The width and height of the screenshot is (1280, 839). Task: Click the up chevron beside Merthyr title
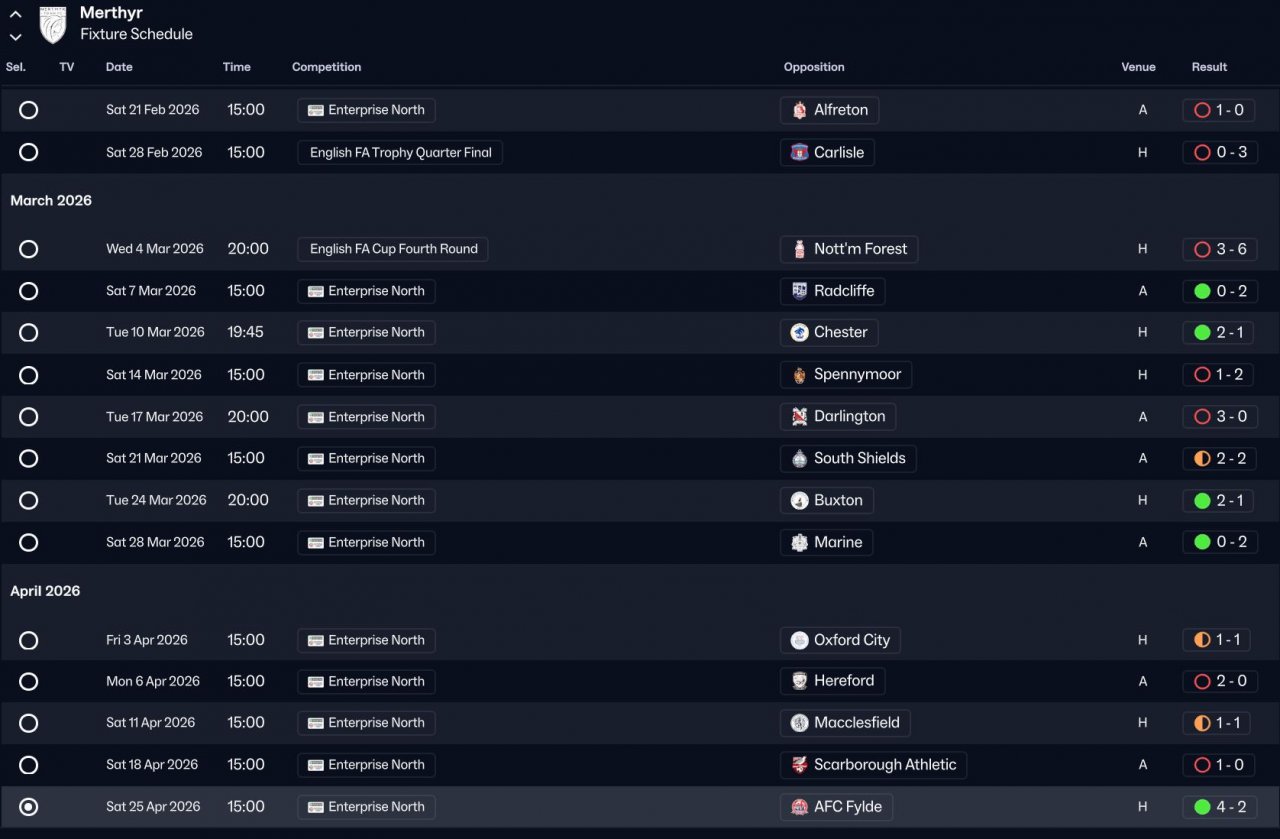pyautogui.click(x=15, y=14)
